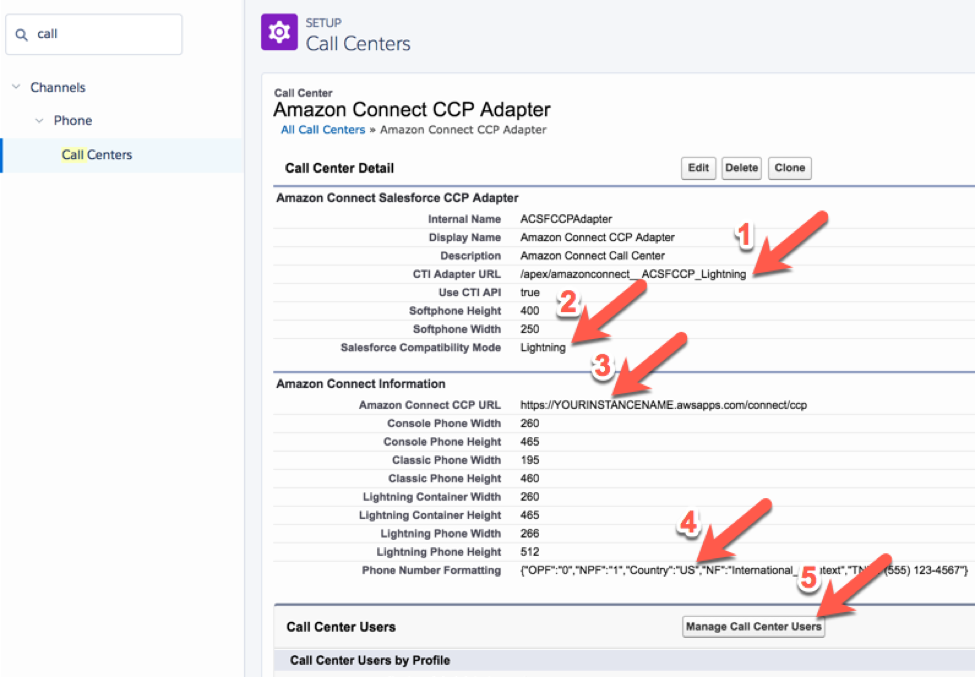The width and height of the screenshot is (975, 677).
Task: Click the Amazon Connect Information section header
Action: 361,384
